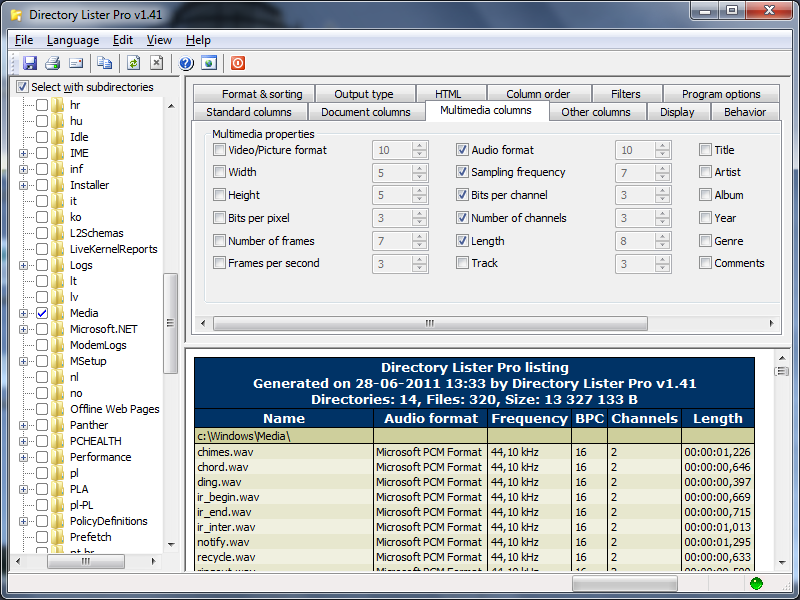Click the web browser globe icon
The width and height of the screenshot is (800, 600).
tap(209, 63)
